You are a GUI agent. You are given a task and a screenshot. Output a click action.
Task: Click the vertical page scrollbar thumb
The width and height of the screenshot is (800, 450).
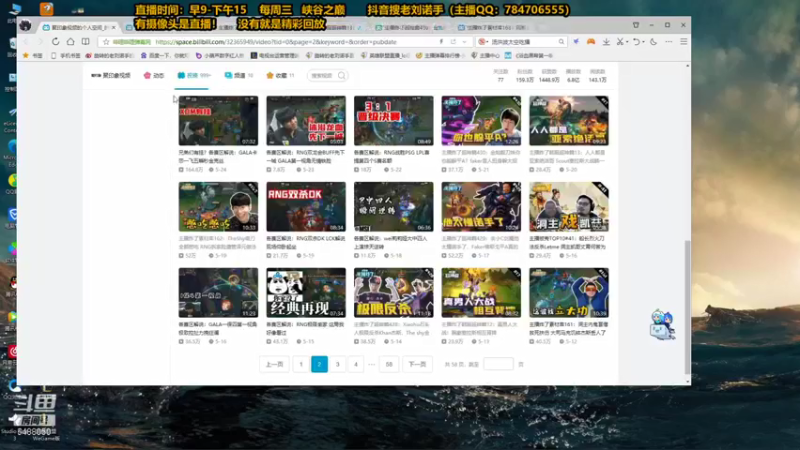tap(687, 307)
